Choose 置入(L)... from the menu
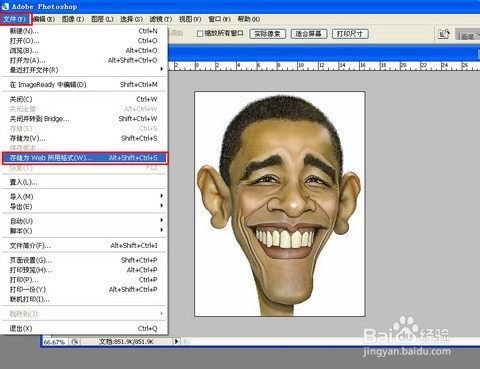The image size is (480, 369). [84, 182]
